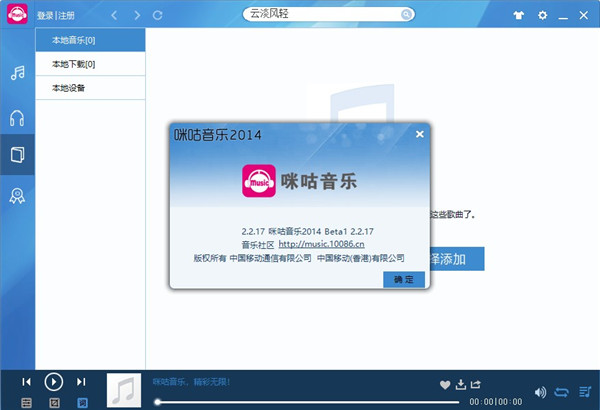The height and width of the screenshot is (410, 600).
Task: Click the album art thumbnail
Action: pos(124,390)
